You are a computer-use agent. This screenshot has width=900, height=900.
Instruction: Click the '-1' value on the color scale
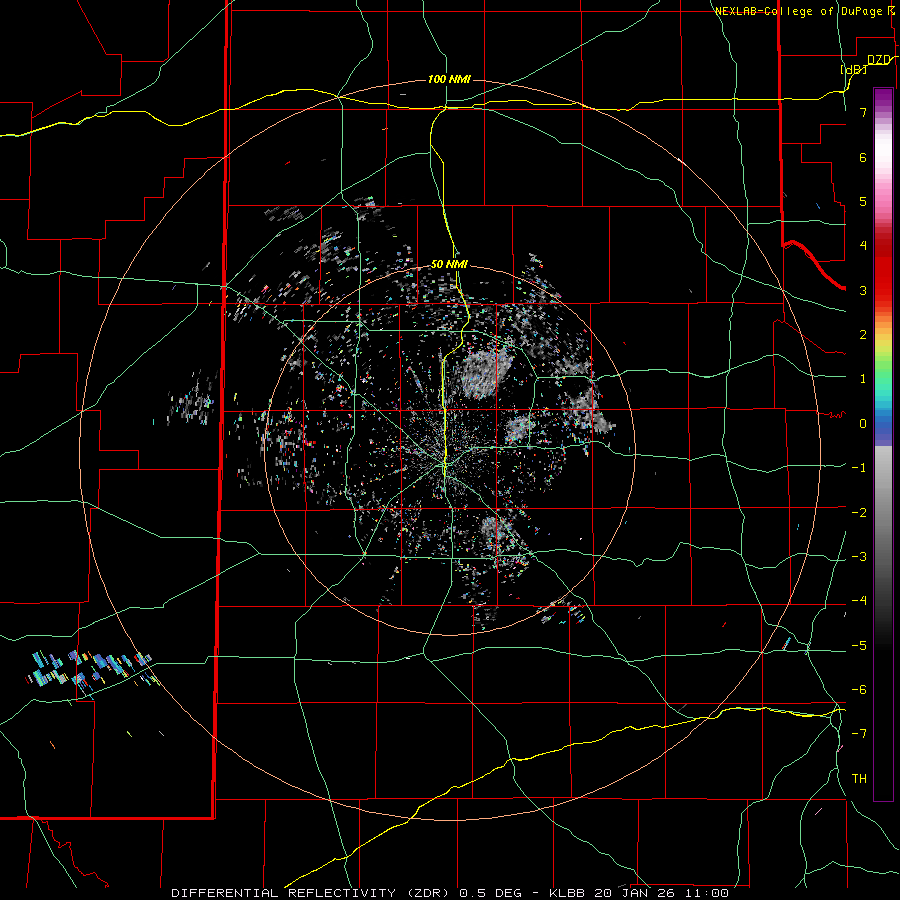coord(859,468)
